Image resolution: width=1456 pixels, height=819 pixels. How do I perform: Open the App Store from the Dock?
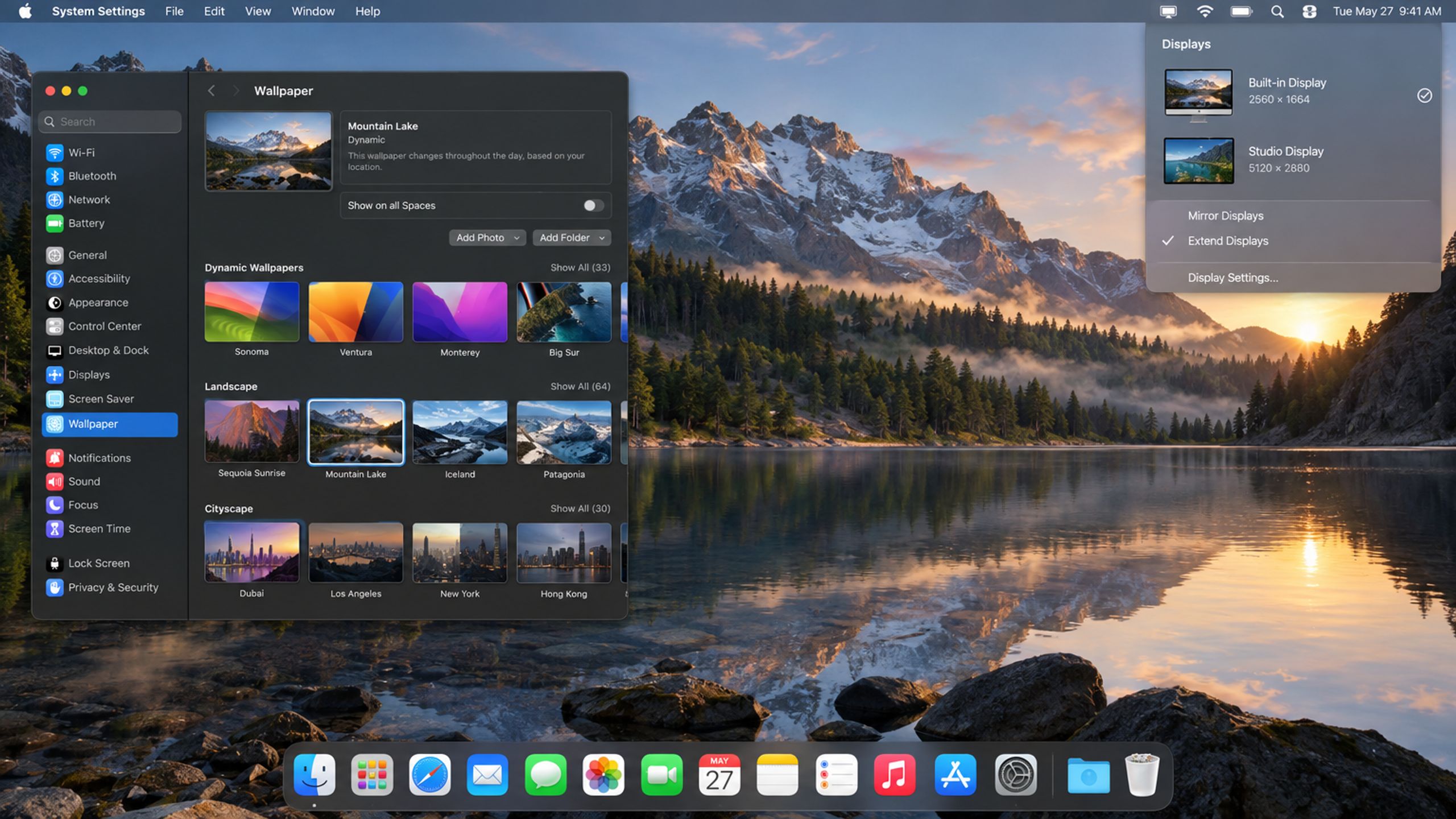tap(955, 775)
